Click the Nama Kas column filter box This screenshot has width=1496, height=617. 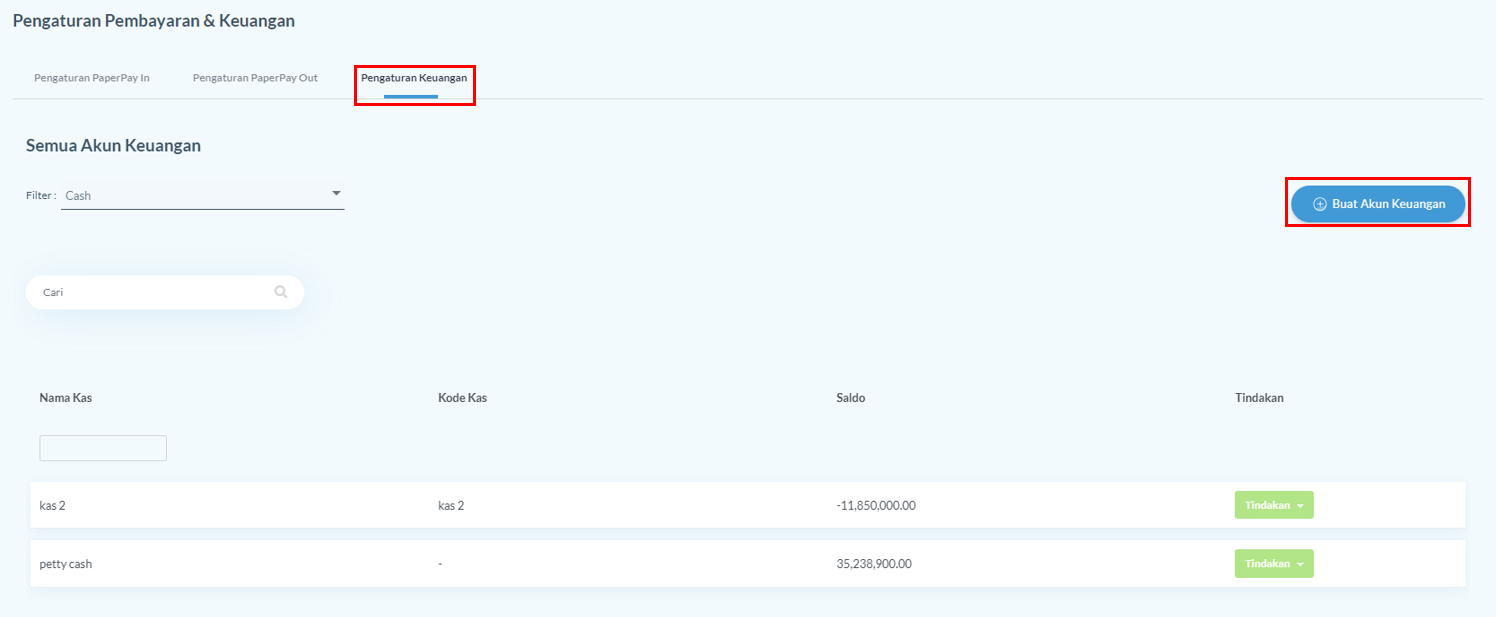point(103,448)
